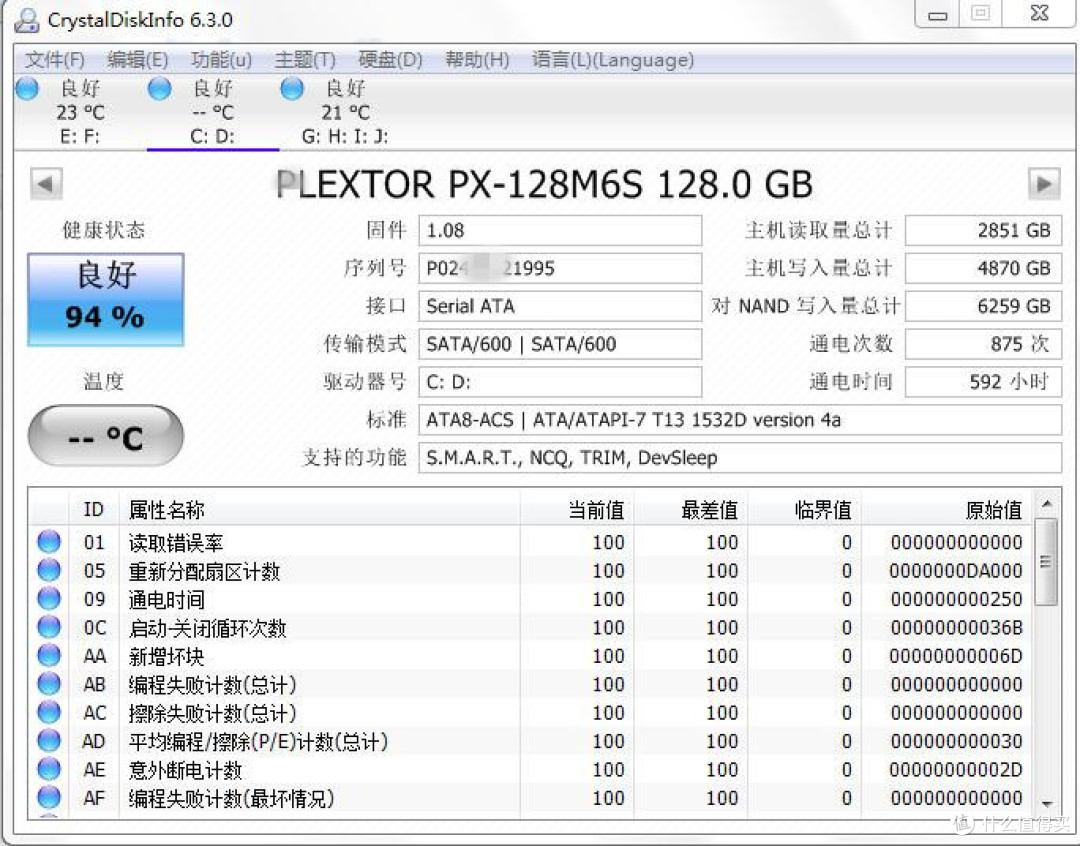
Task: Go to previous disk with left arrow
Action: coord(46,184)
